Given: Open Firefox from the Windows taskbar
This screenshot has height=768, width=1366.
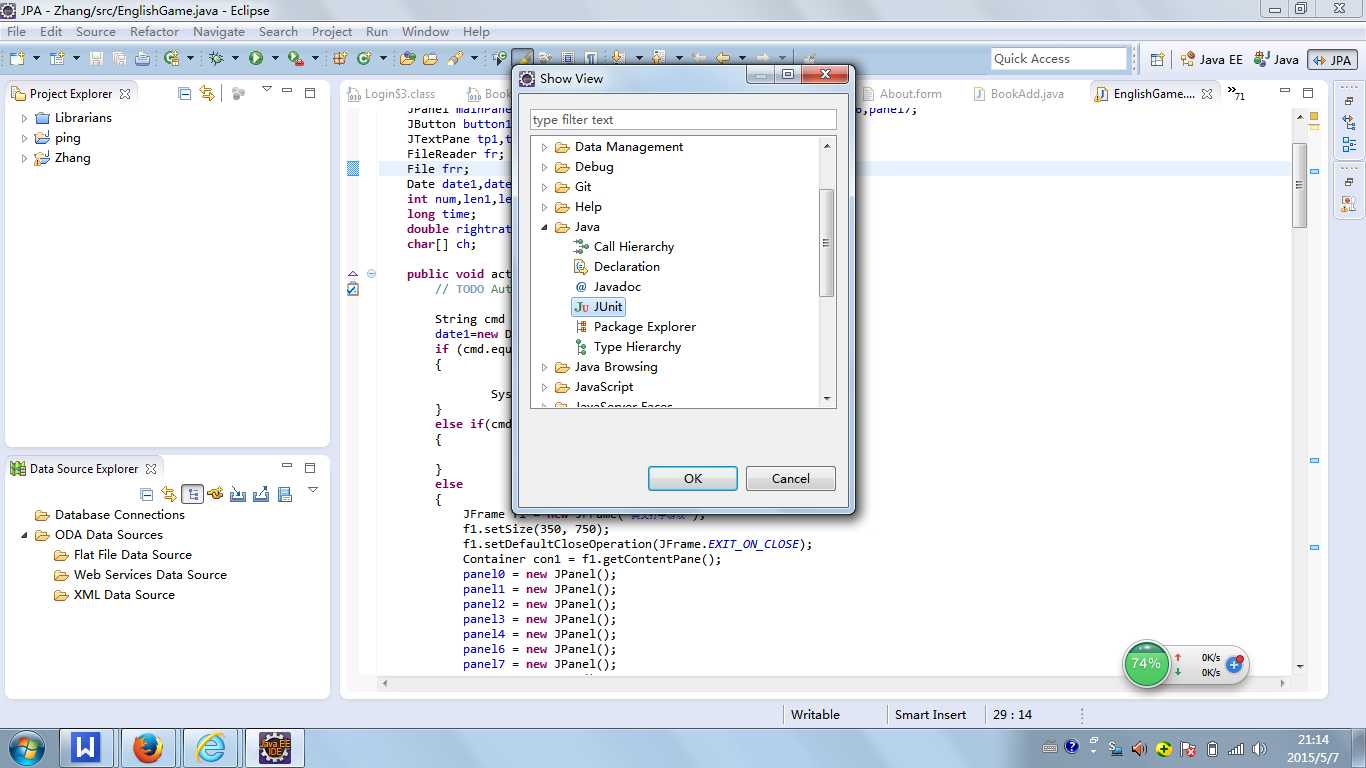Looking at the screenshot, I should click(x=148, y=747).
